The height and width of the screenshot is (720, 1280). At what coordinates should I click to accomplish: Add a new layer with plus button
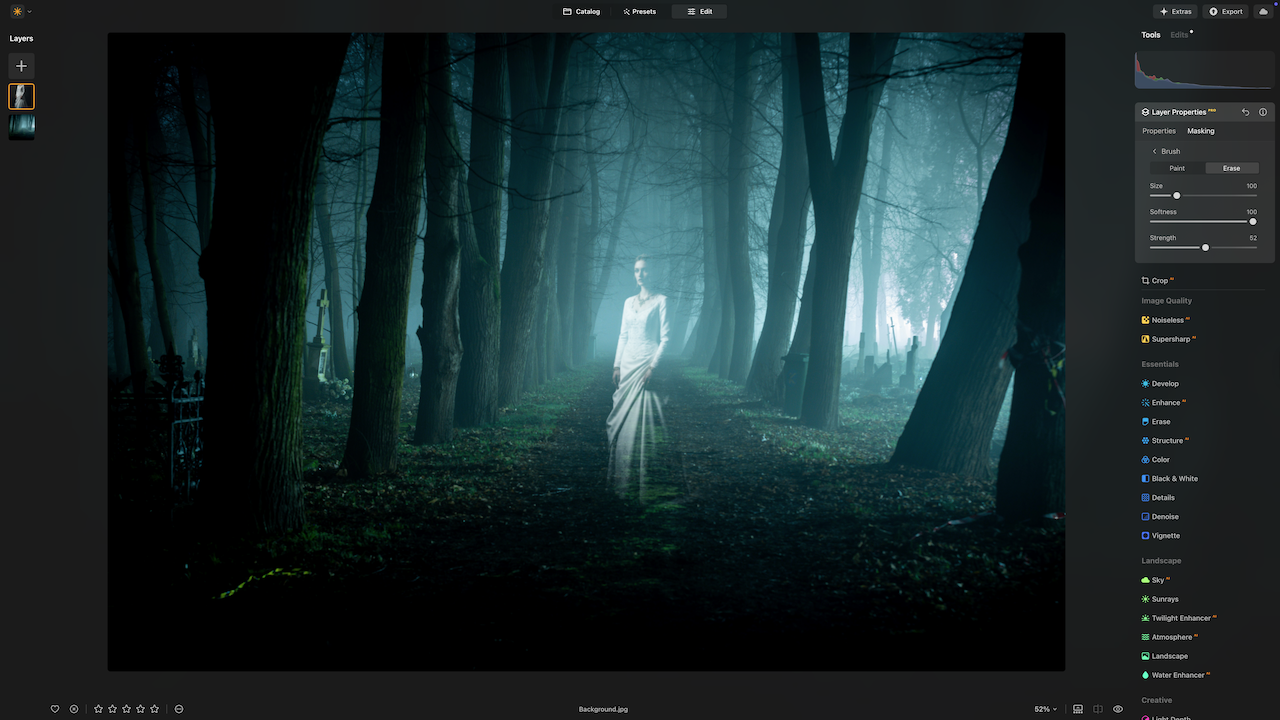pos(21,66)
